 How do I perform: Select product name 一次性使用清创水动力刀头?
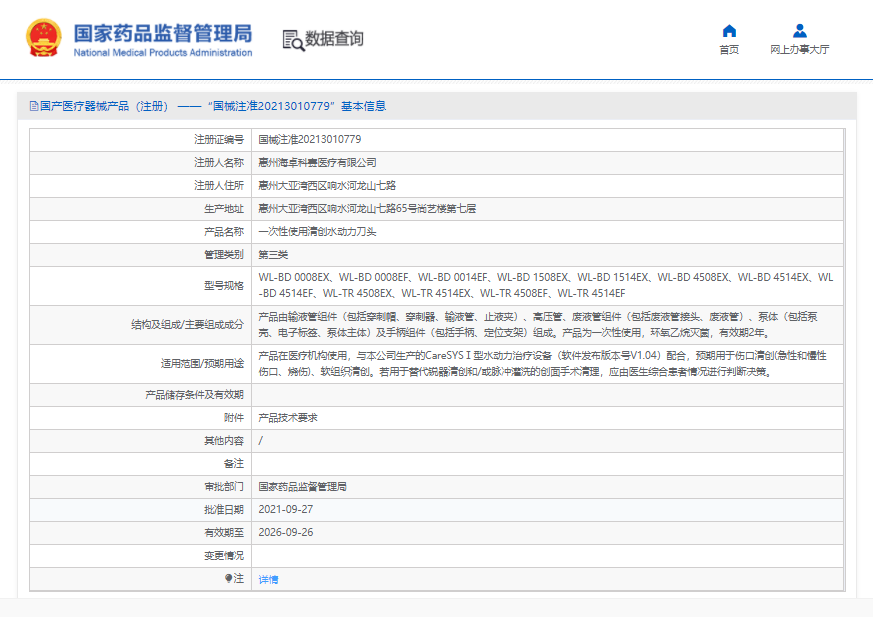point(317,232)
